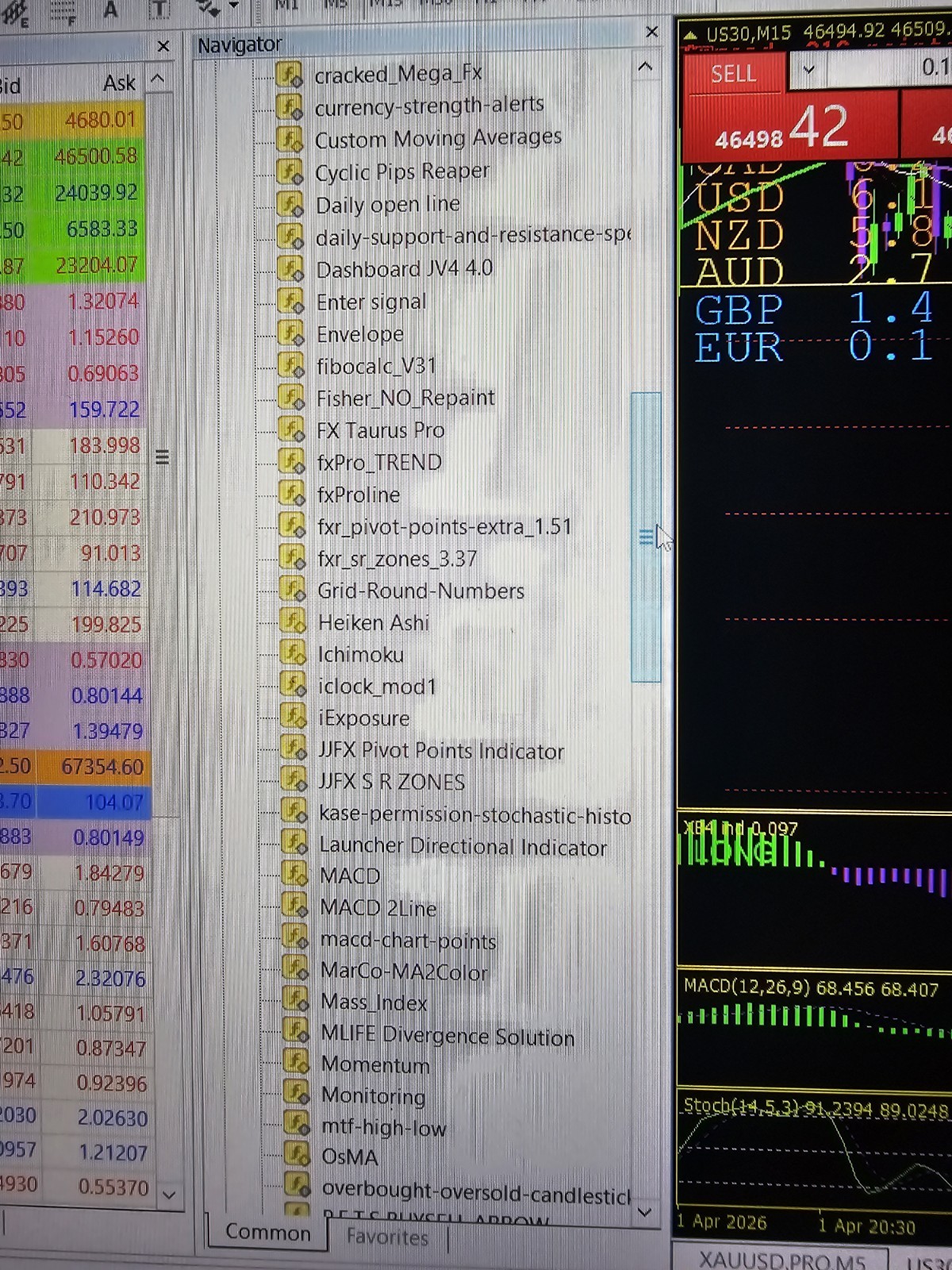This screenshot has width=952, height=1270.
Task: Click the 104.07 ask price cell
Action: coord(114,802)
